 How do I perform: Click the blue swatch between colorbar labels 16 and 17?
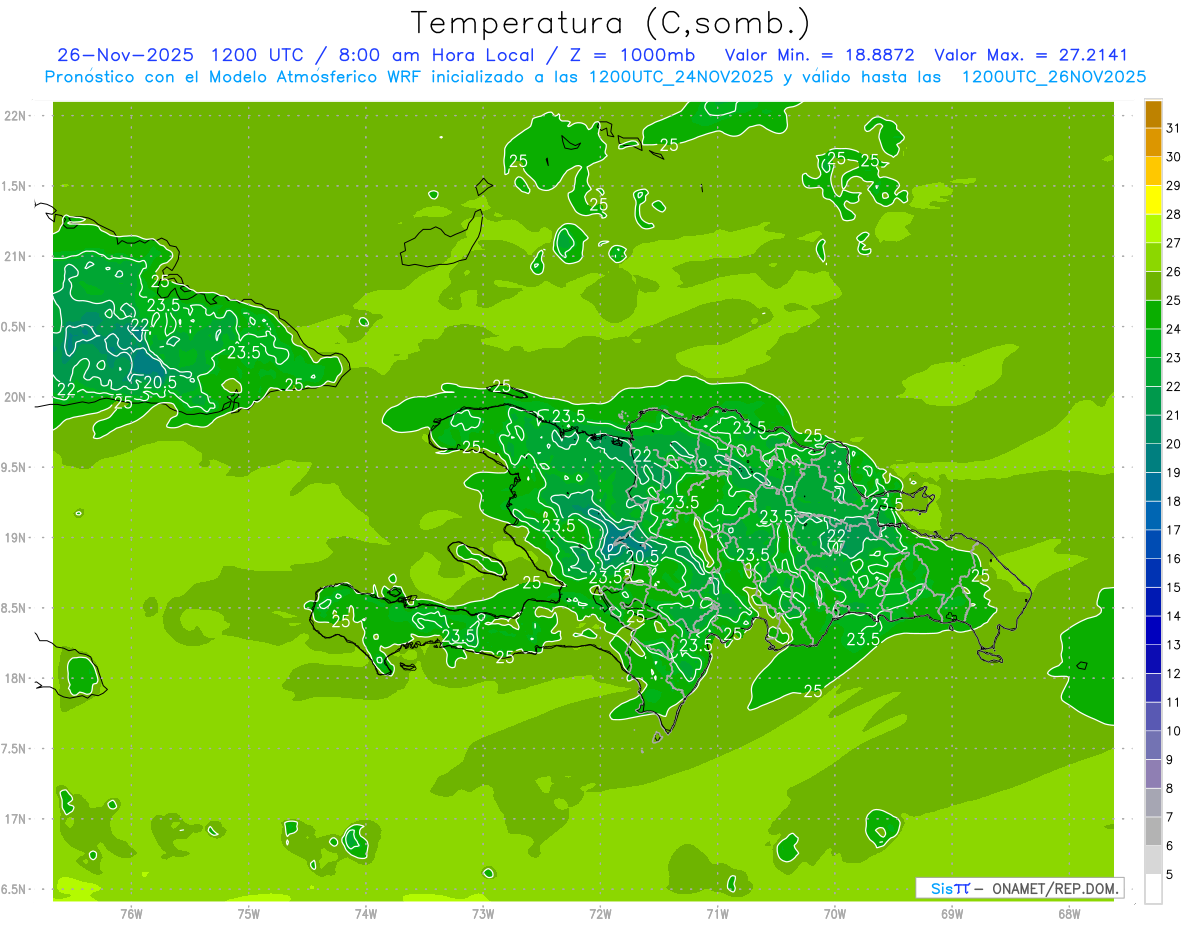[x=1153, y=544]
